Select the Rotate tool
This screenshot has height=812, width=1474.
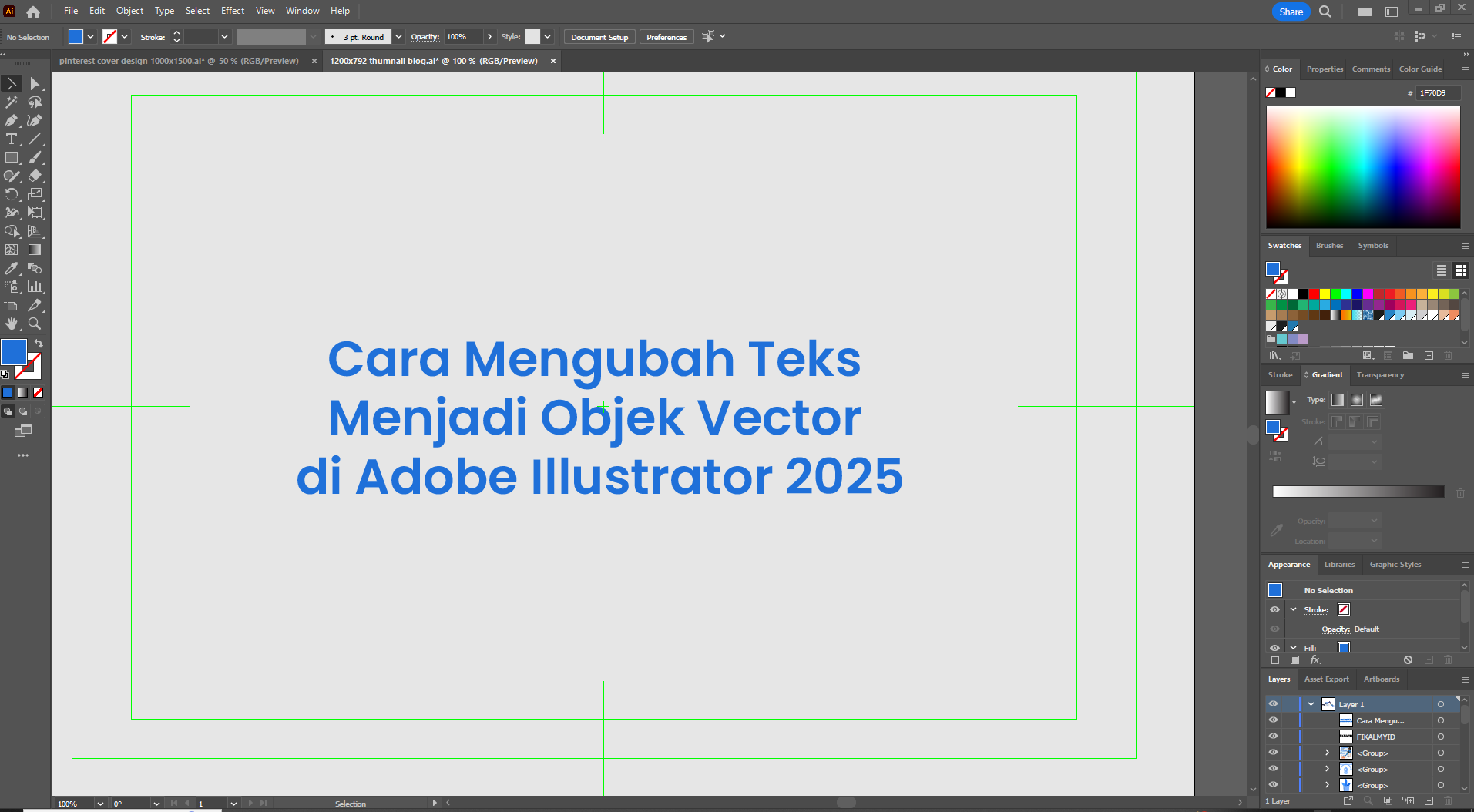12,194
